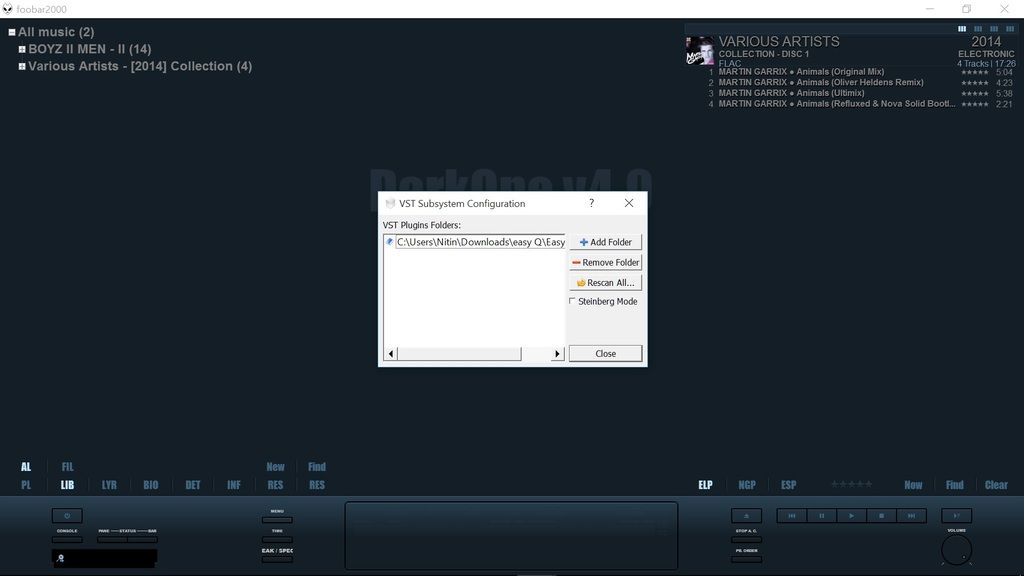The image size is (1024, 576).
Task: Select the first highlighted playlist layout icon
Action: (962, 29)
